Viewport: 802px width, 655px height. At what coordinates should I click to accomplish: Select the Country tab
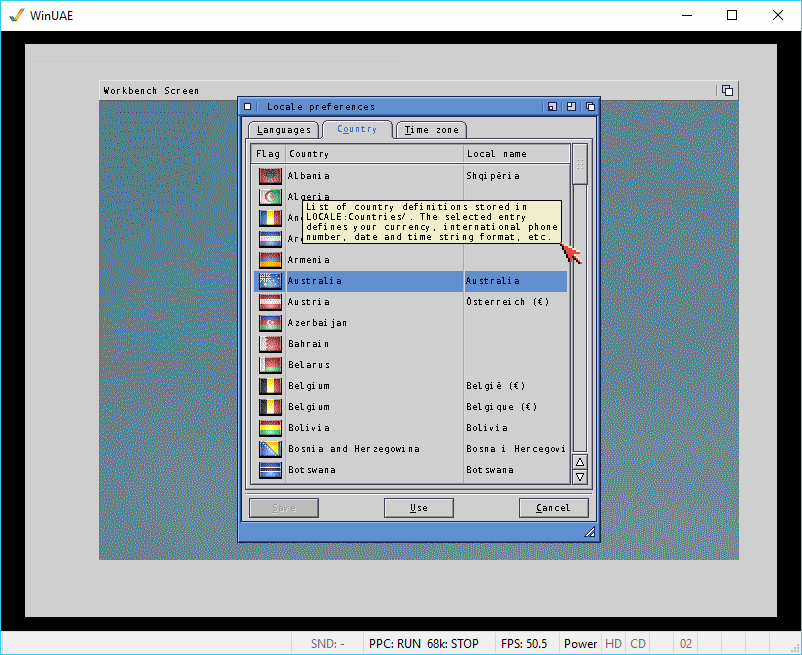coord(357,129)
